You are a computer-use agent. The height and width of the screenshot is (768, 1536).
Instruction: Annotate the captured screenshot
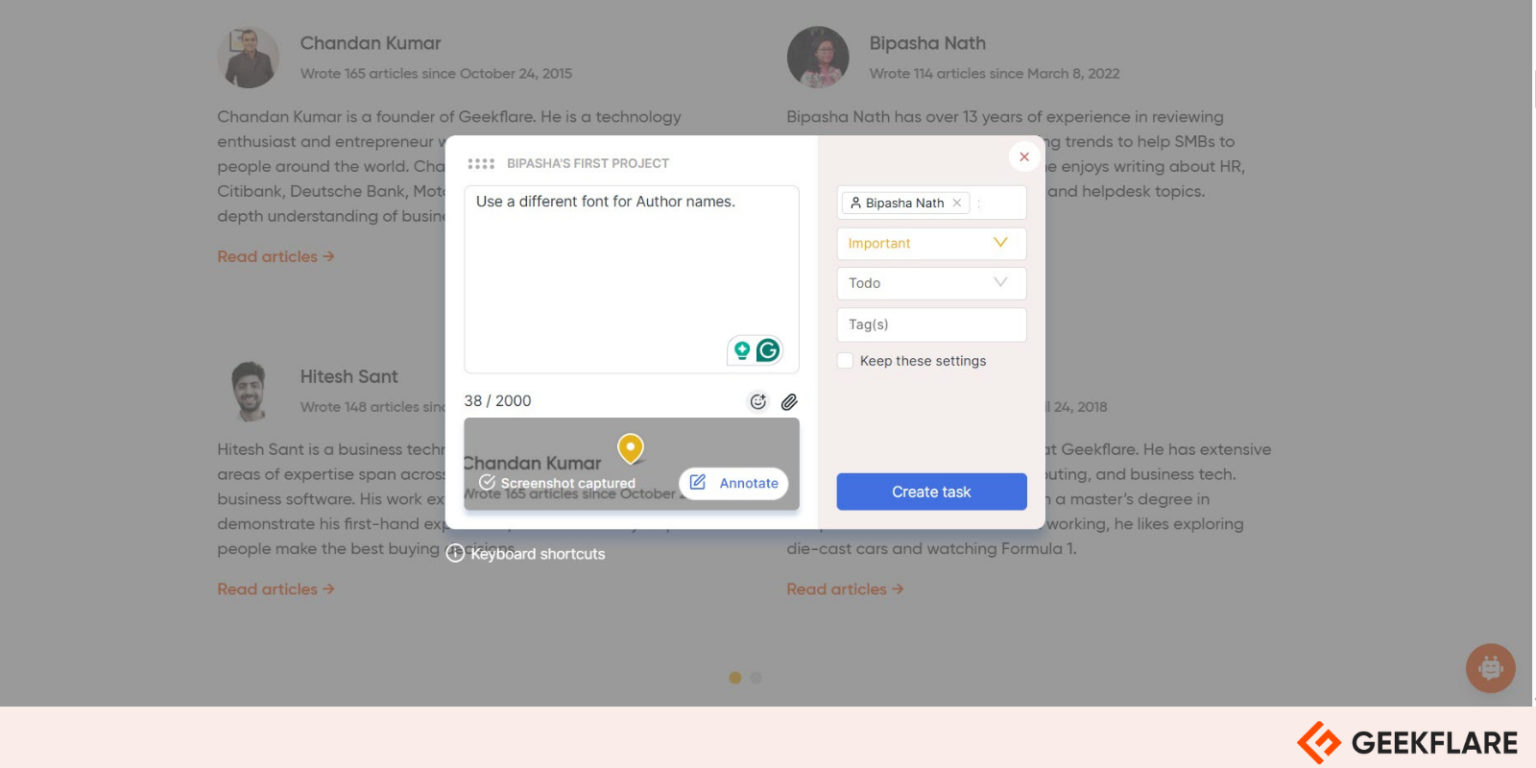coord(733,483)
